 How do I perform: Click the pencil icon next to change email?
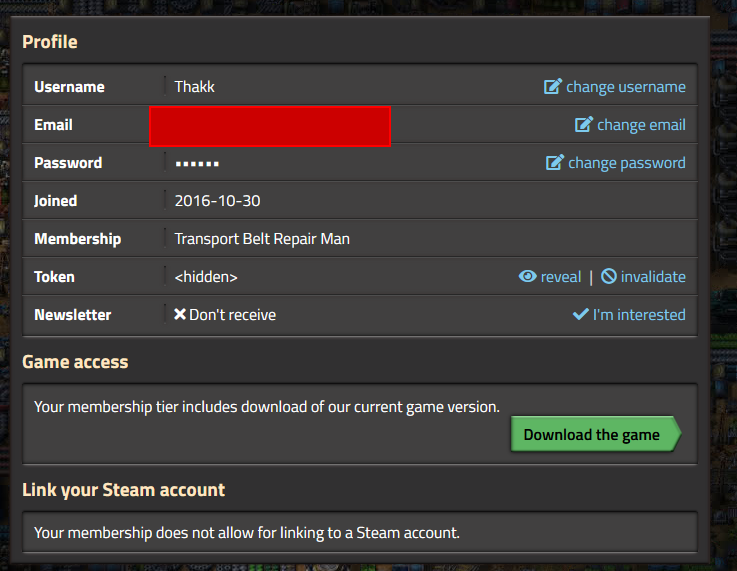(x=584, y=125)
